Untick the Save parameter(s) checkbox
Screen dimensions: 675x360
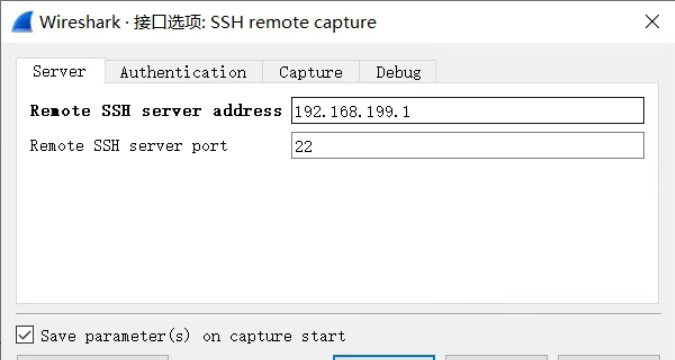coord(25,335)
